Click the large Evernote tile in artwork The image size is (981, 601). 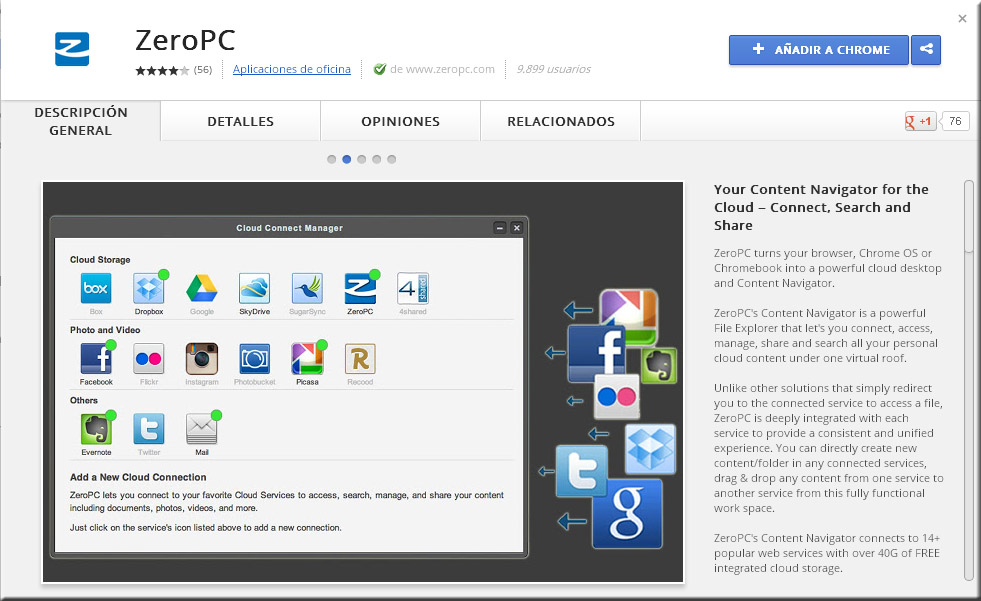[x=659, y=365]
